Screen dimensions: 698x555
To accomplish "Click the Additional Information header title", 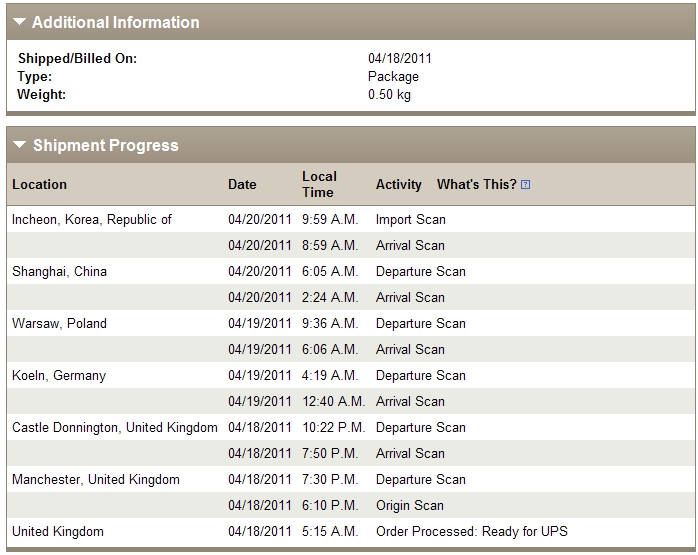I will [x=116, y=22].
